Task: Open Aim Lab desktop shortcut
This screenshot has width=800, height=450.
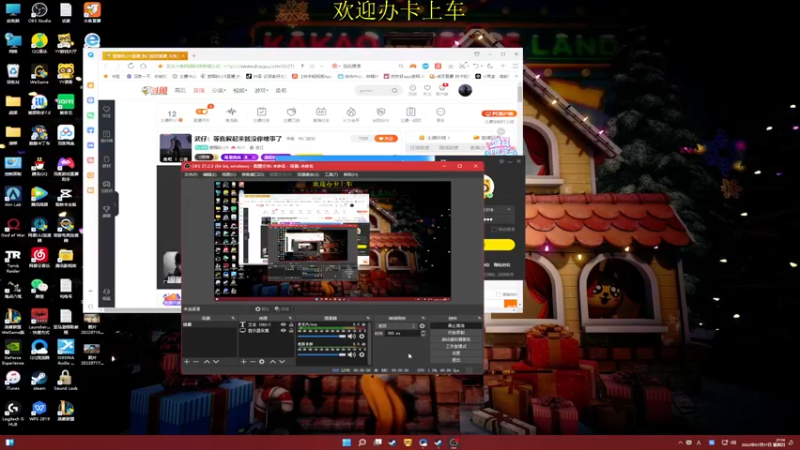Action: point(13,196)
